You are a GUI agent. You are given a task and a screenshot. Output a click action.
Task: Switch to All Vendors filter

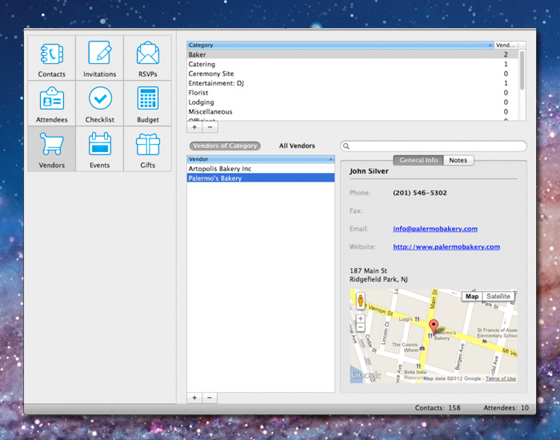coord(297,146)
